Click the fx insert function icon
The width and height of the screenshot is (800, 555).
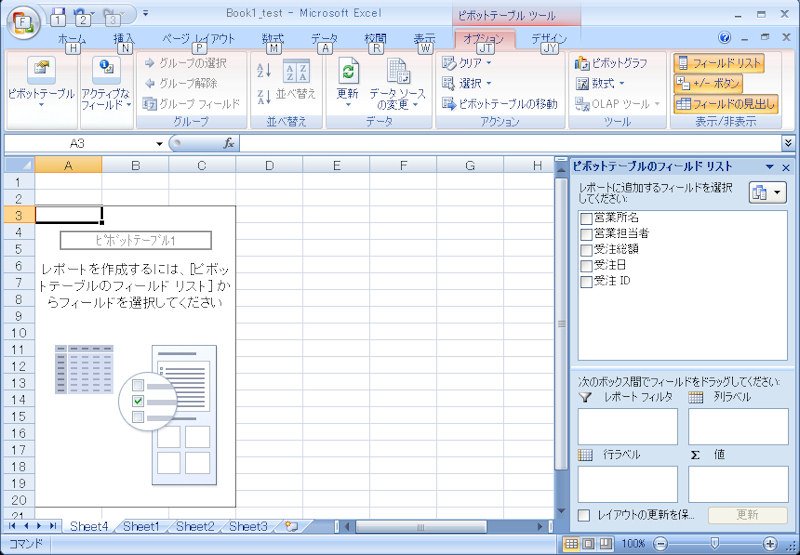coord(229,144)
